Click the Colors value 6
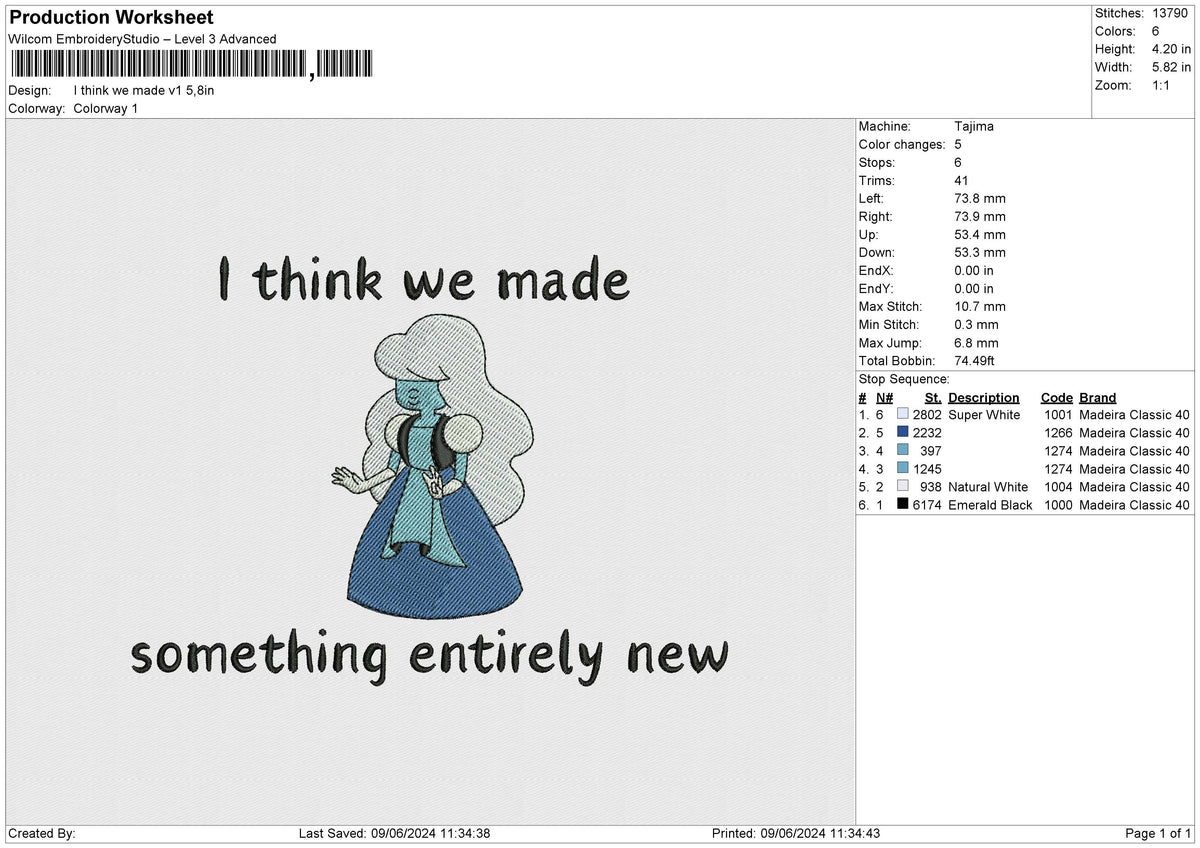The image size is (1200, 848). pyautogui.click(x=1157, y=31)
